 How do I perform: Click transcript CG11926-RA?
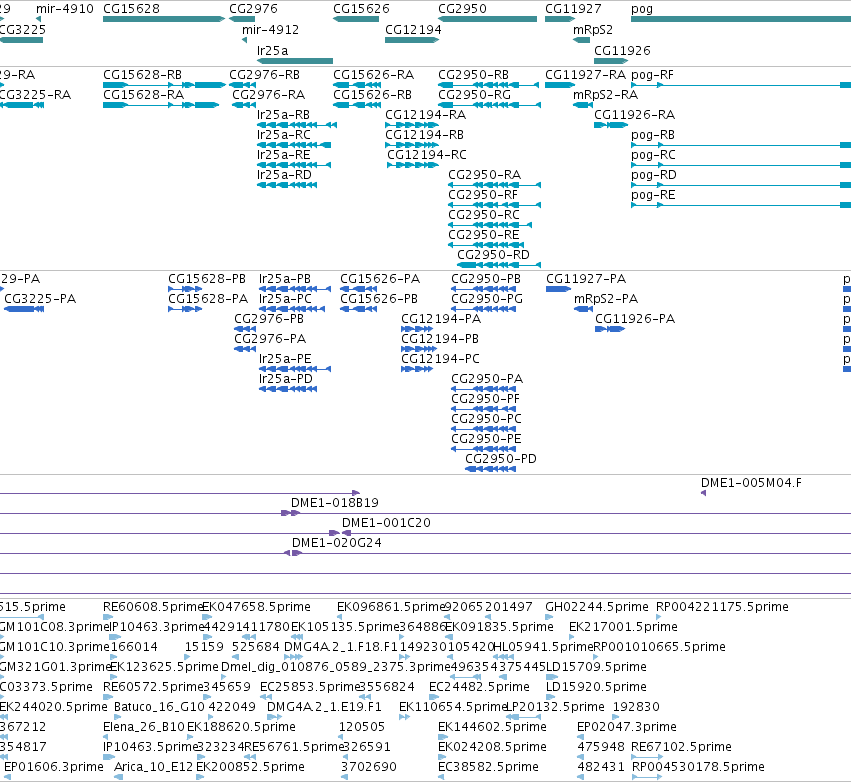pos(611,125)
